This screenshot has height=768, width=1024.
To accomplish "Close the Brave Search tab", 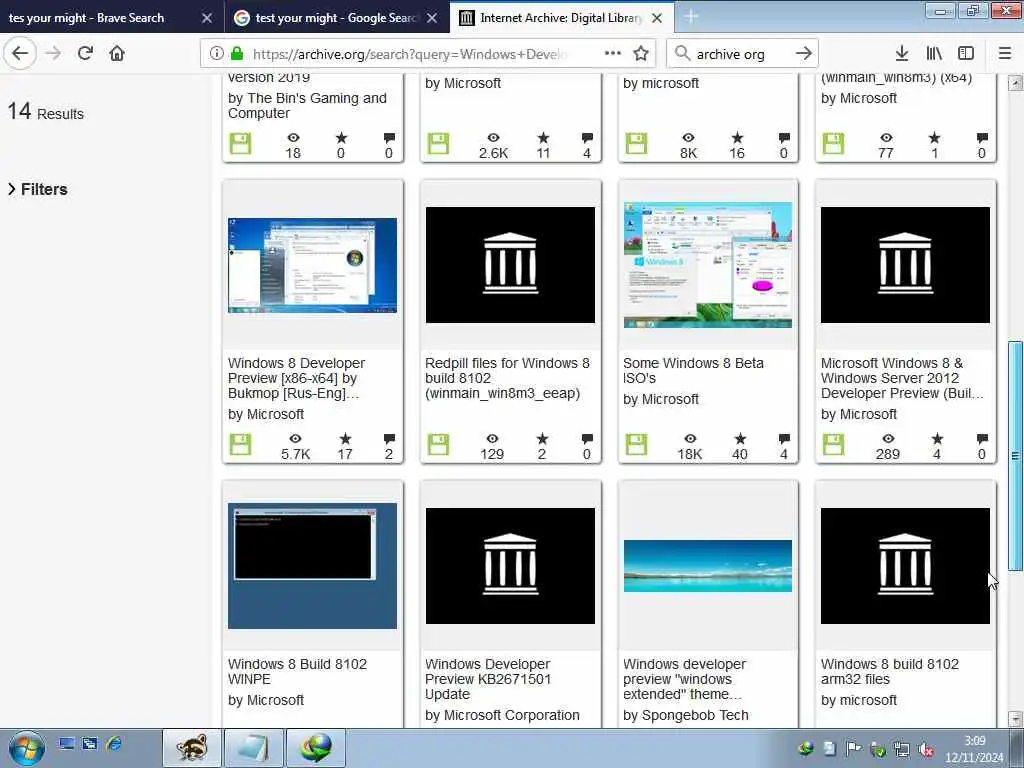I will pos(206,18).
